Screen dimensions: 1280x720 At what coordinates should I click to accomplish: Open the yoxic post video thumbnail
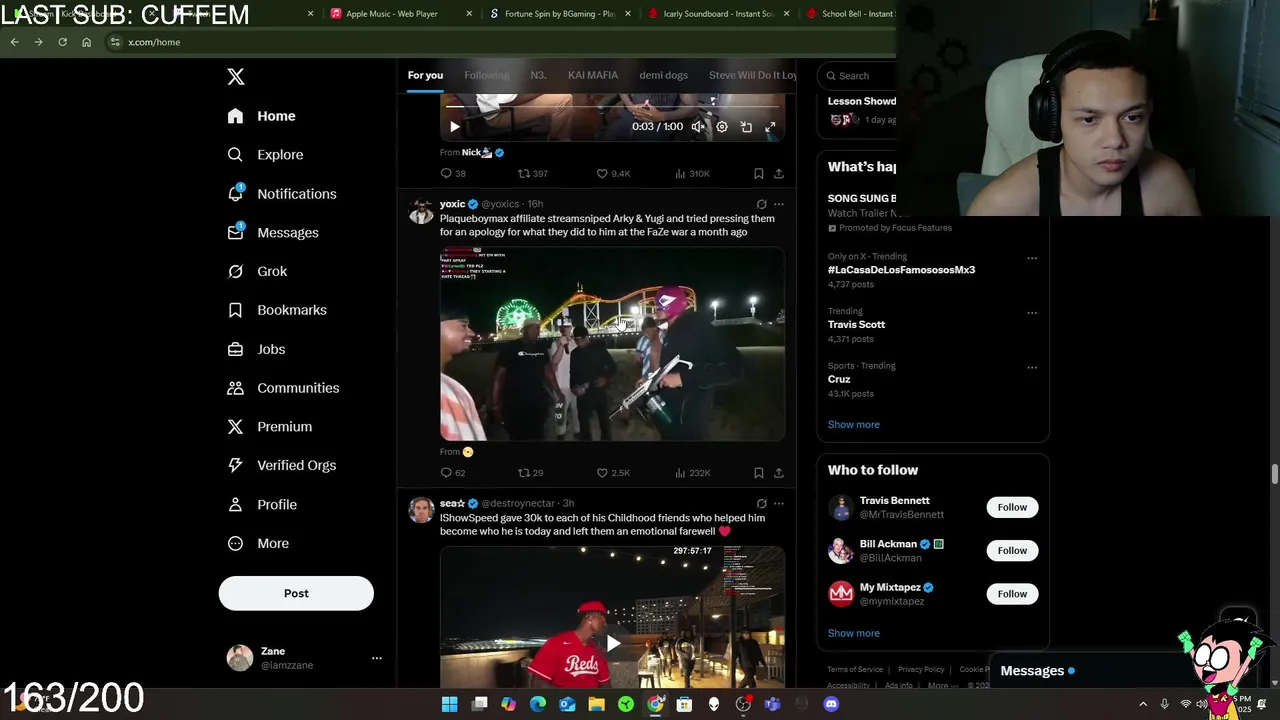612,345
